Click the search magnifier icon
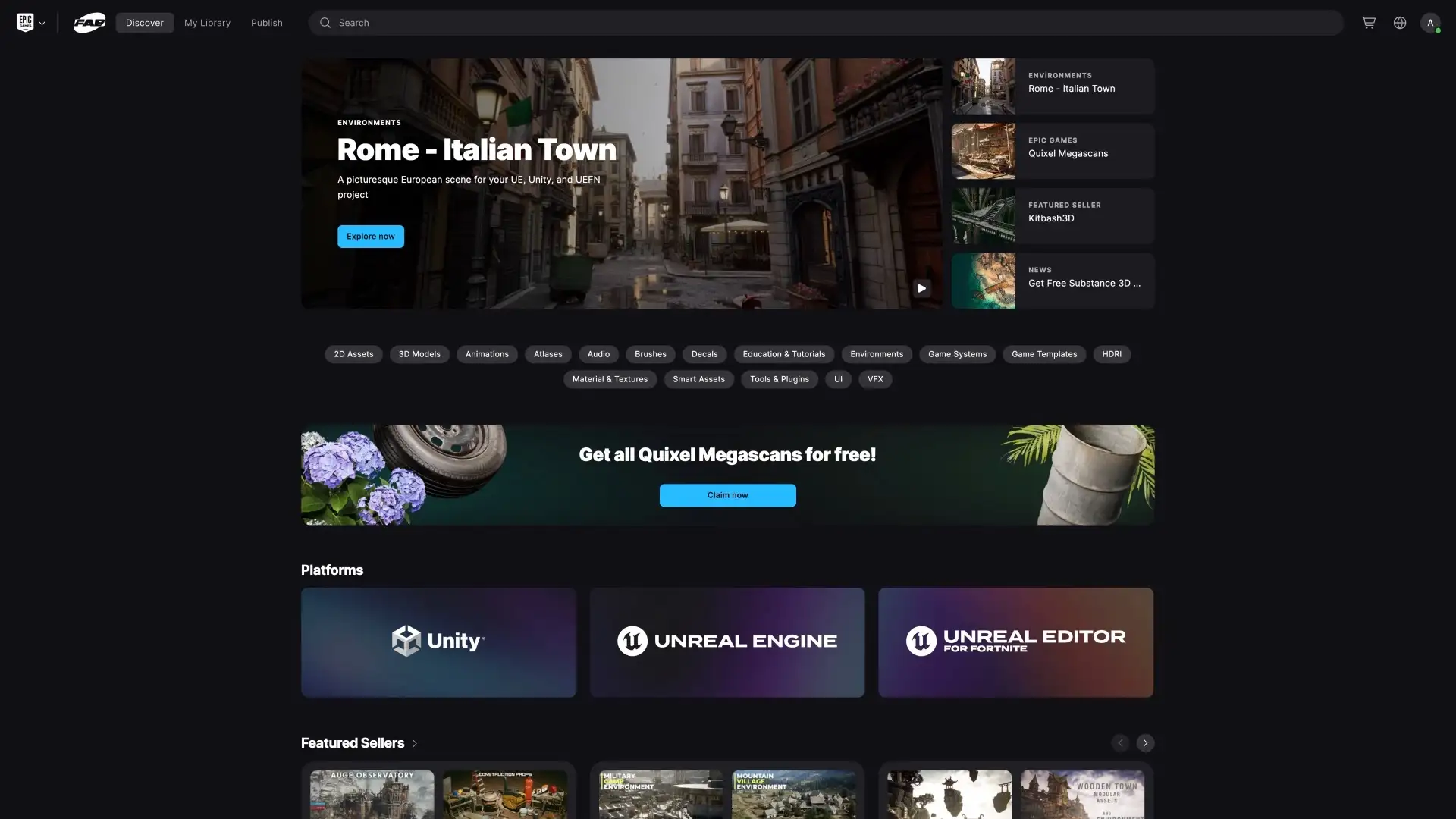 [x=325, y=23]
